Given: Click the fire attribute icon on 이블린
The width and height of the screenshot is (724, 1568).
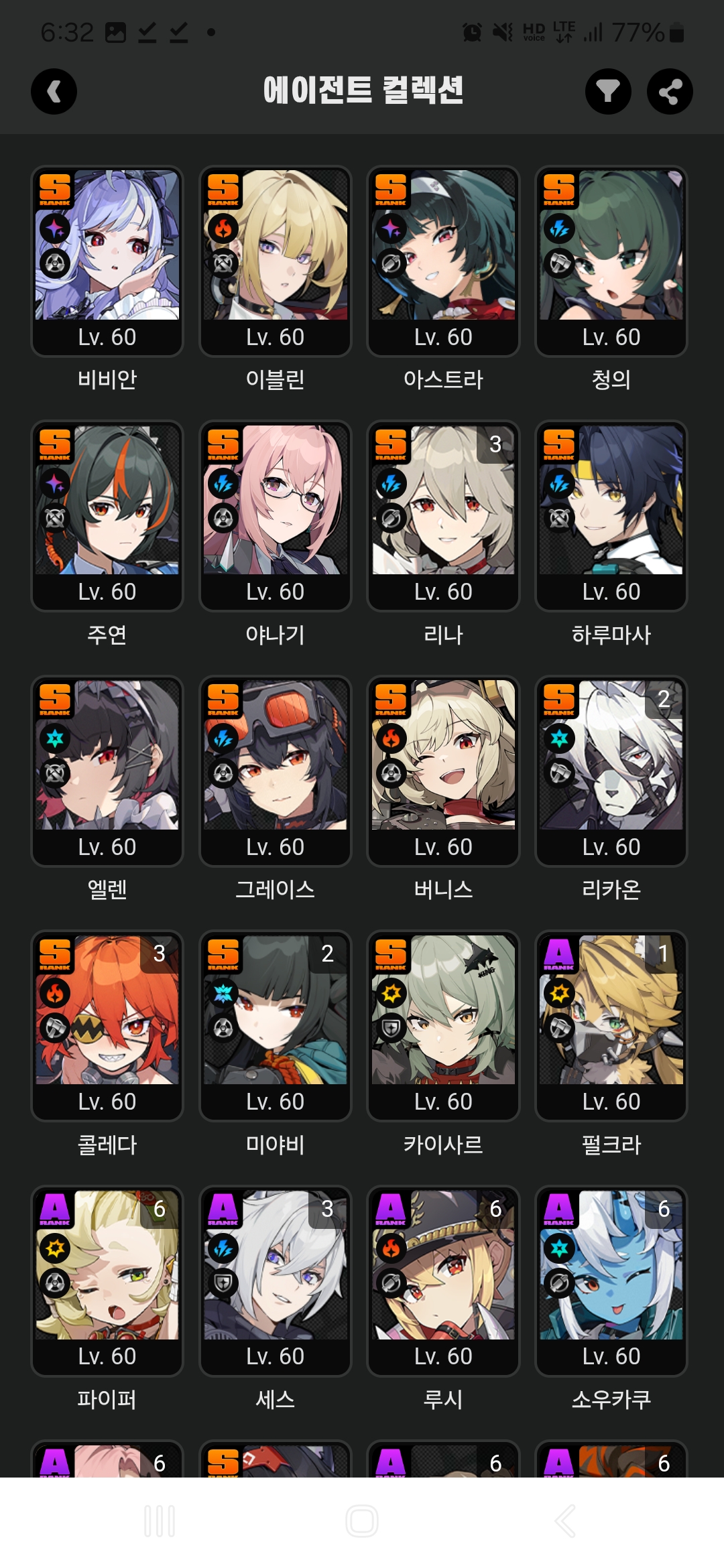Looking at the screenshot, I should [x=223, y=228].
